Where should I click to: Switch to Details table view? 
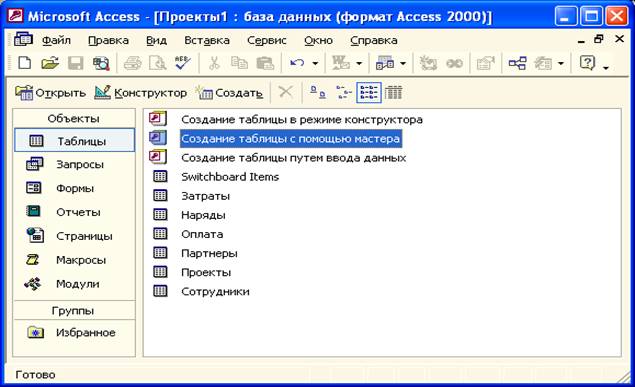point(393,92)
